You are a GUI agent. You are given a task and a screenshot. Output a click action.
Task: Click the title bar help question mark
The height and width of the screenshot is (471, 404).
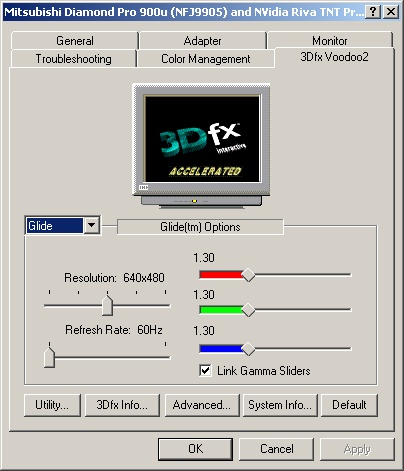(373, 12)
